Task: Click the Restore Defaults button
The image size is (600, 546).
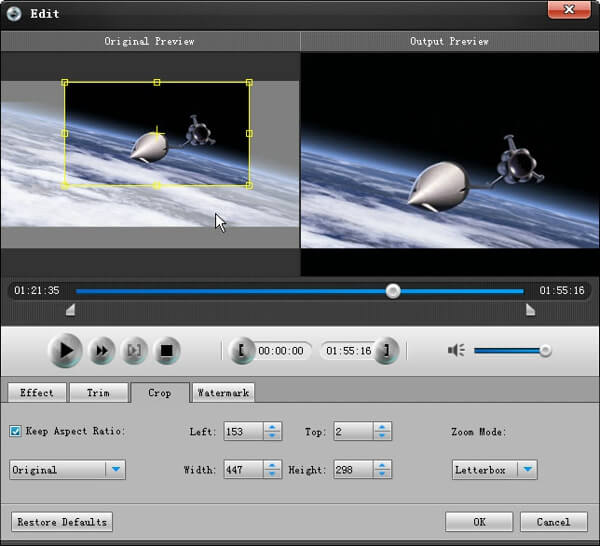Action: 61,521
